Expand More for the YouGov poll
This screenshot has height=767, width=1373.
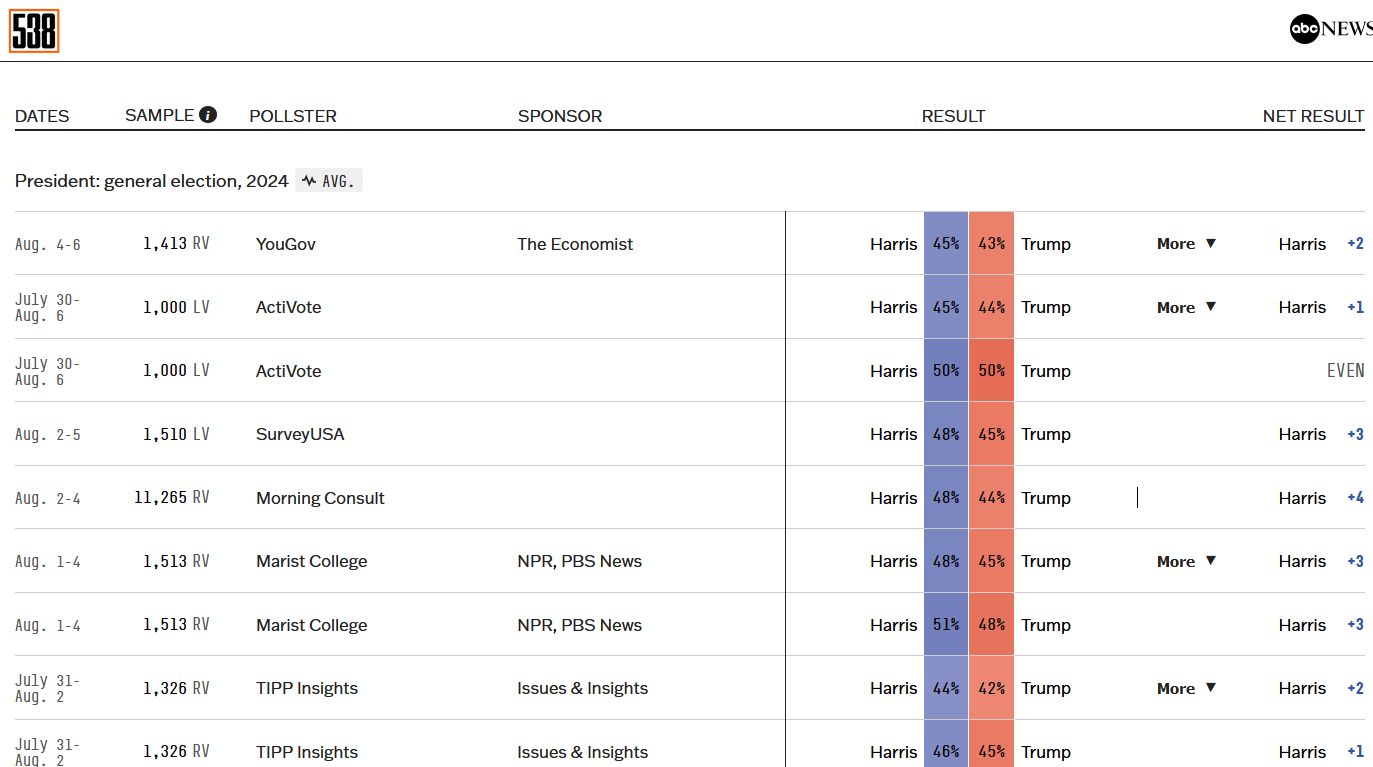coord(1186,244)
